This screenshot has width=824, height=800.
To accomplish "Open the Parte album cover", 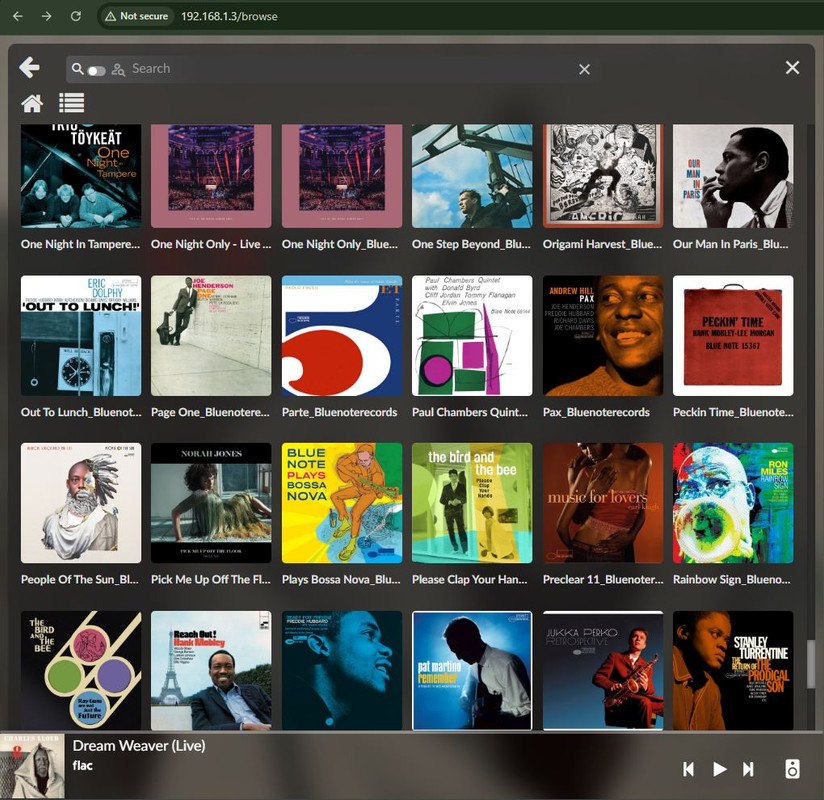I will click(342, 335).
